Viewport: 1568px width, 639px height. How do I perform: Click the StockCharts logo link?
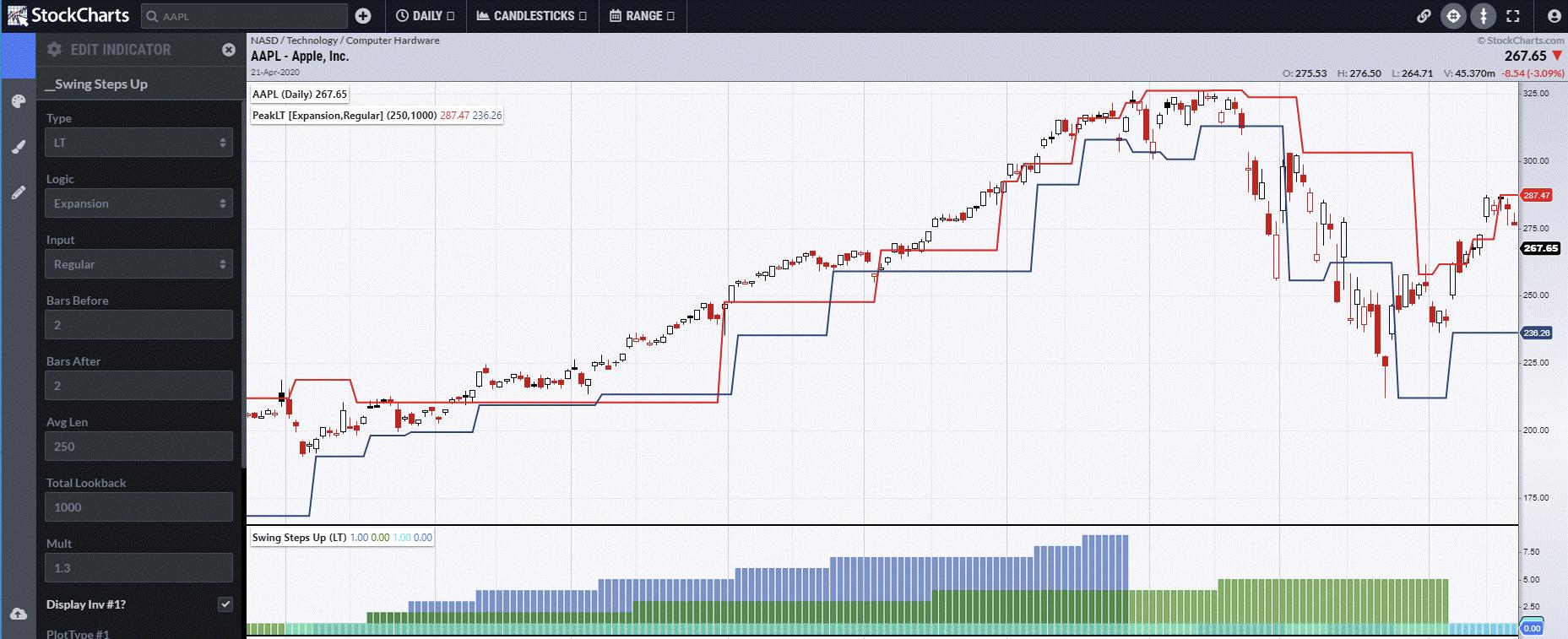[x=68, y=16]
